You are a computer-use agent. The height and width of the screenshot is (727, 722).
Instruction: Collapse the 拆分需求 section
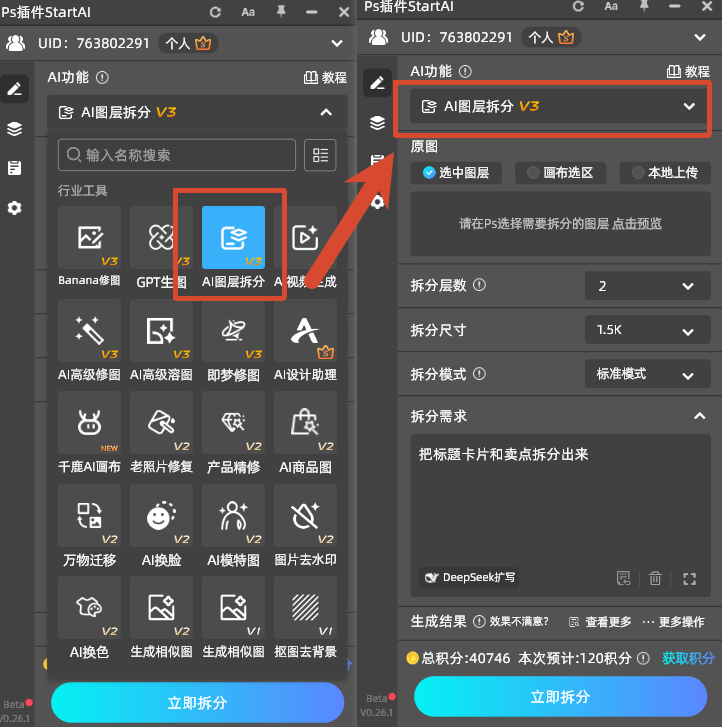[x=699, y=416]
